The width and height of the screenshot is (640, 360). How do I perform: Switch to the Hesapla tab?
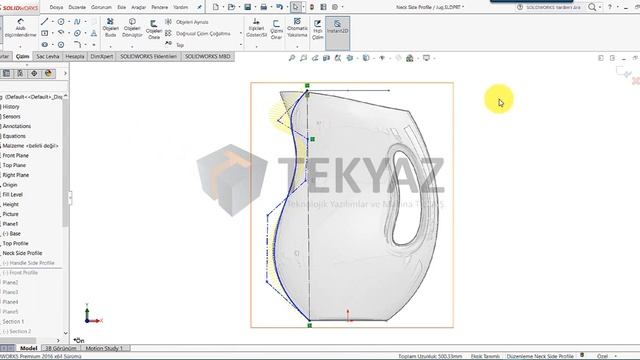pyautogui.click(x=75, y=56)
